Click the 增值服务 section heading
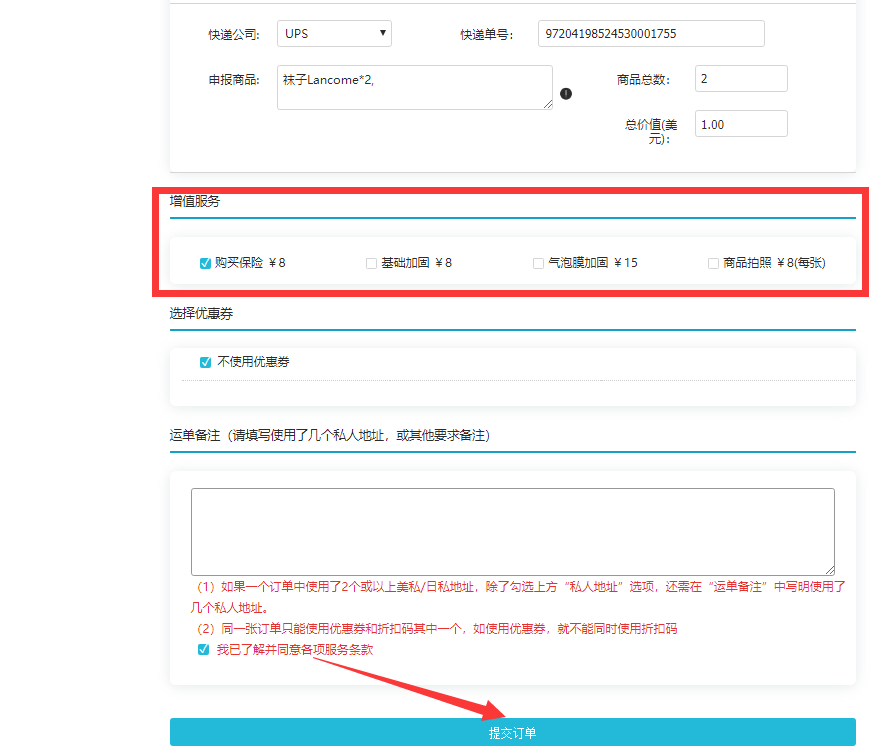The width and height of the screenshot is (873, 754). coord(195,201)
